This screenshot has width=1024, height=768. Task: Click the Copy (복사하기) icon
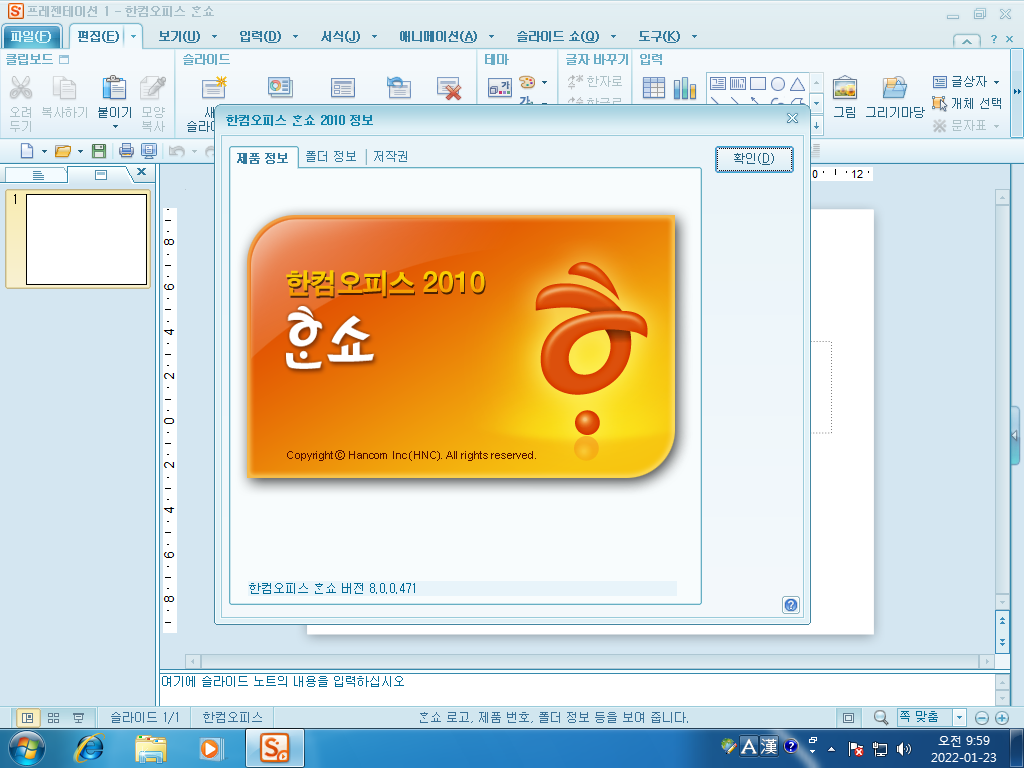click(x=64, y=88)
